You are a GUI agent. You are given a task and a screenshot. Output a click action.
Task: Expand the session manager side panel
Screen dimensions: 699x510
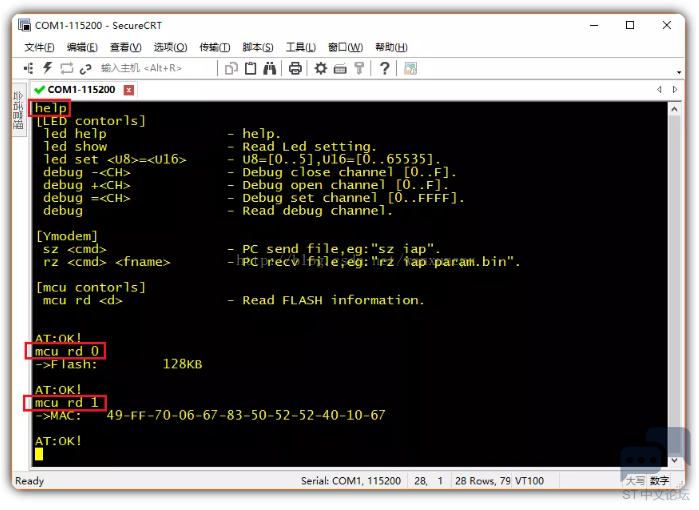(18, 111)
